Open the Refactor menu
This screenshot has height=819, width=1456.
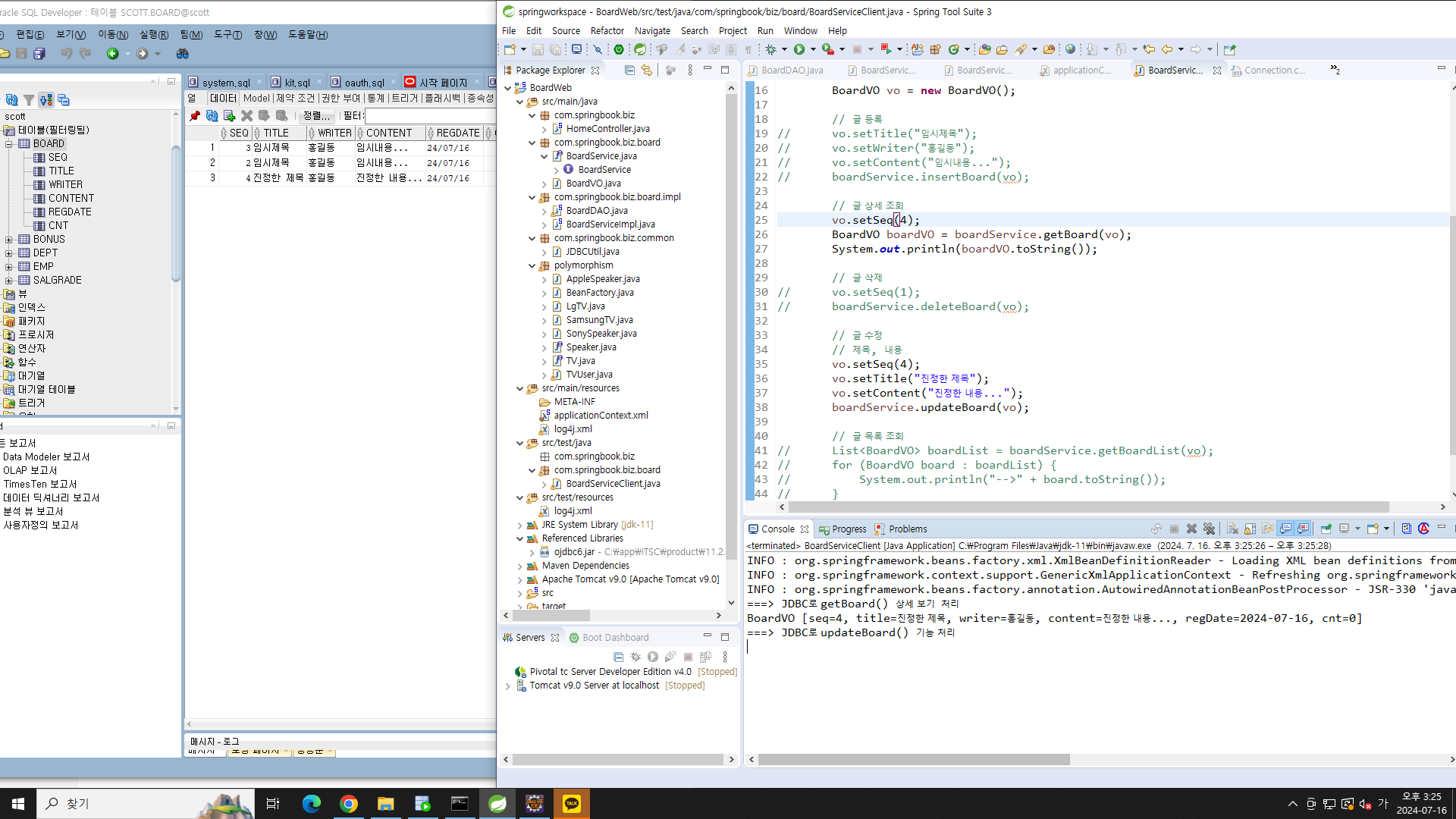click(x=607, y=31)
